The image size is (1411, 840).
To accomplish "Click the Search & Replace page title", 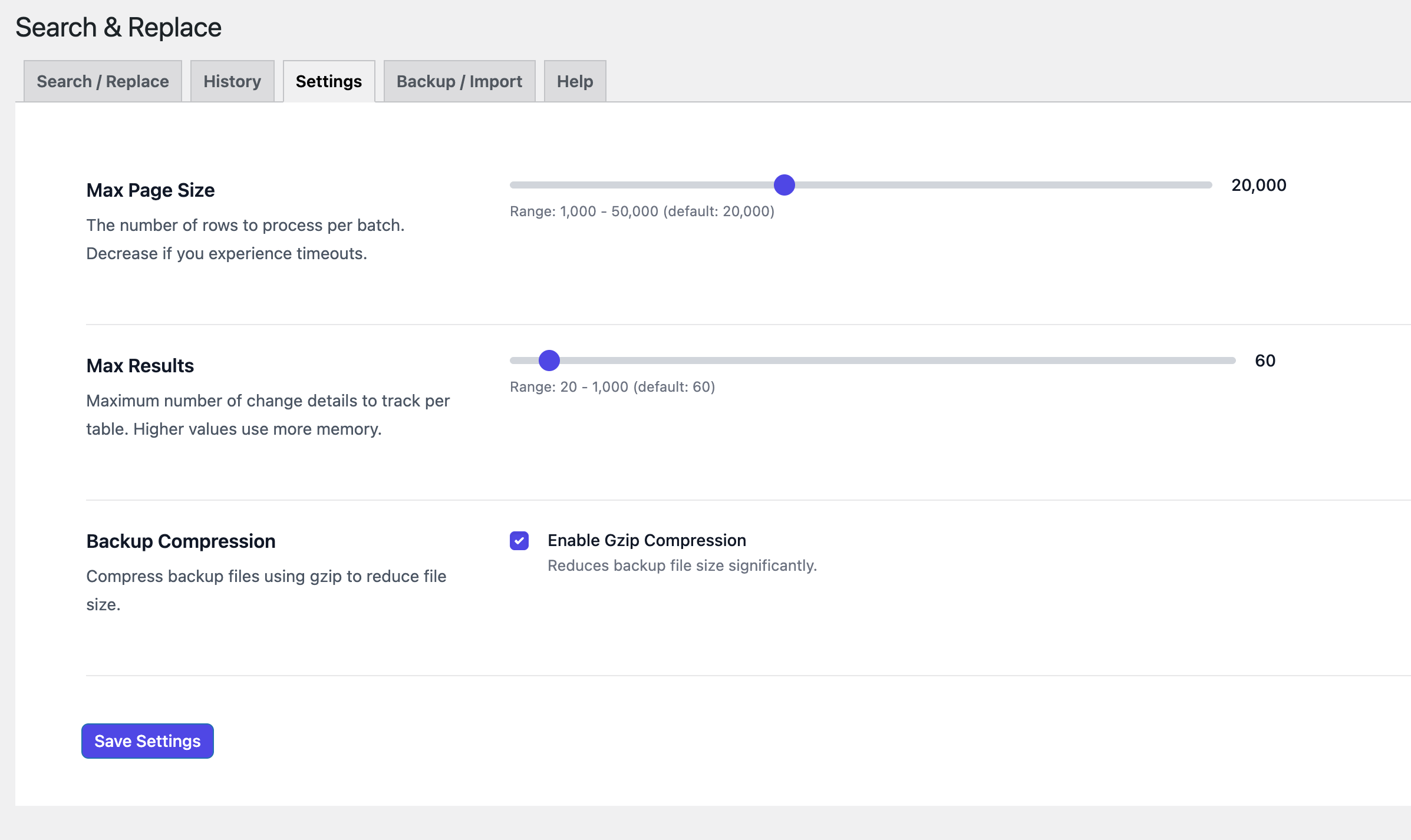I will [x=118, y=28].
